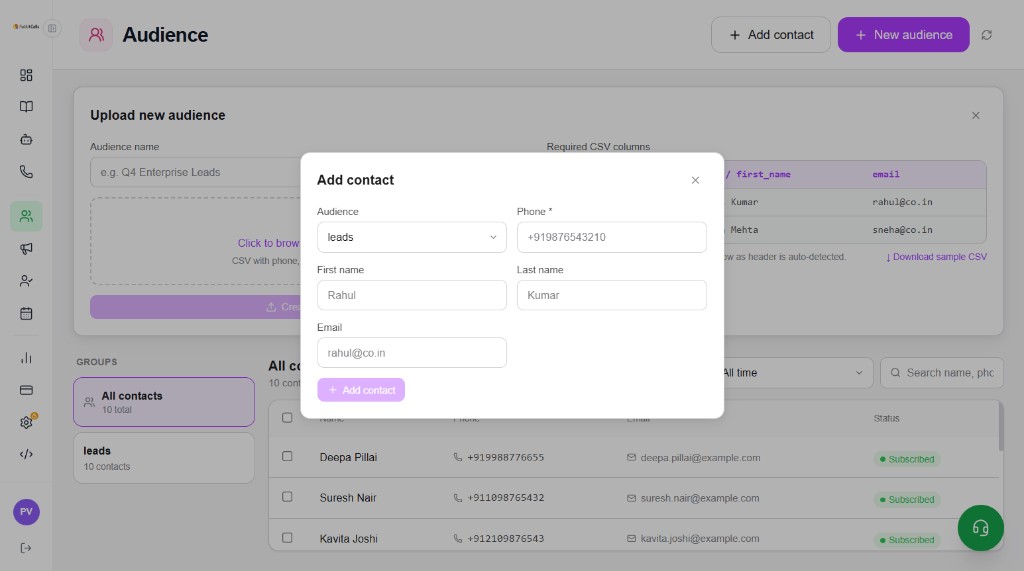Image resolution: width=1024 pixels, height=571 pixels.
Task: Open the user-check icon in sidebar
Action: [x=26, y=281]
